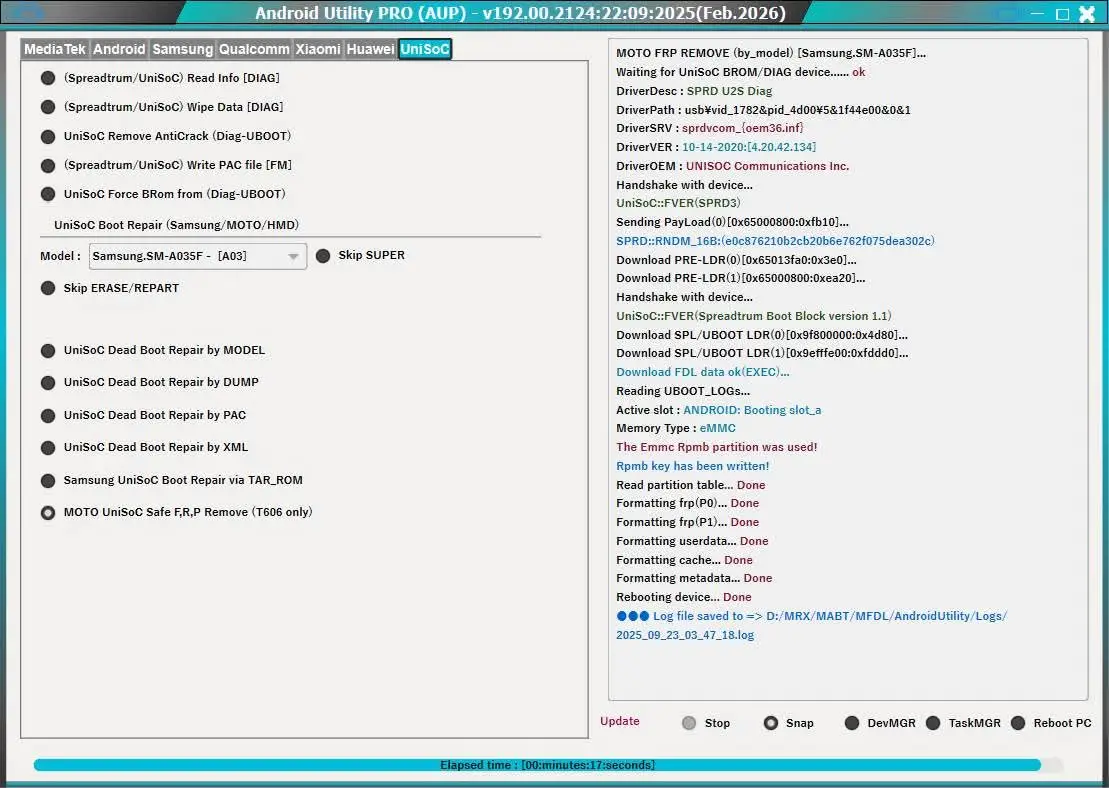Choose Dead Boot Repair by XML

pos(48,448)
